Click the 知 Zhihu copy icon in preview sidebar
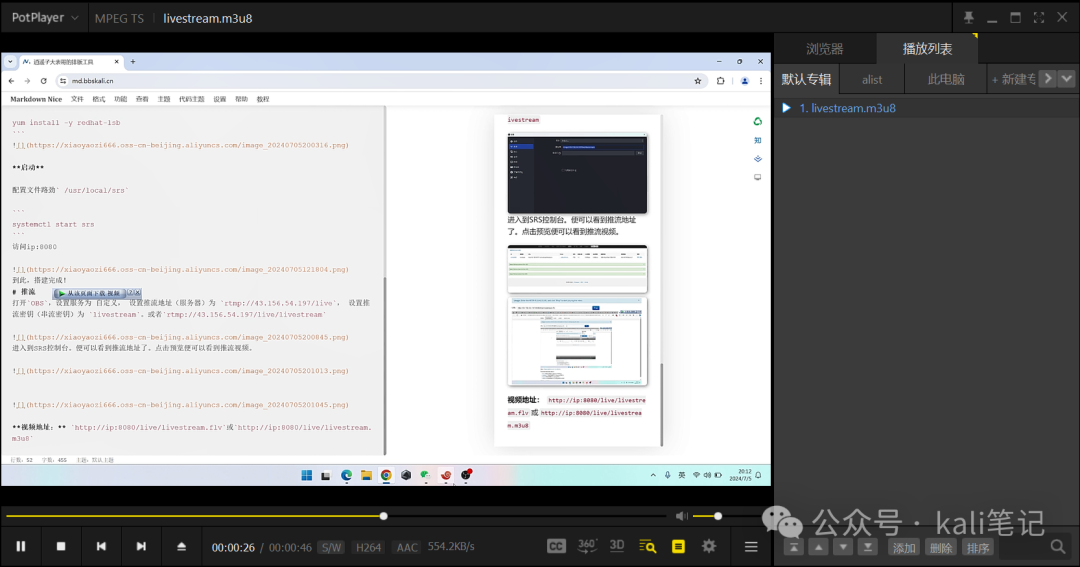The height and width of the screenshot is (567, 1080). coord(758,140)
